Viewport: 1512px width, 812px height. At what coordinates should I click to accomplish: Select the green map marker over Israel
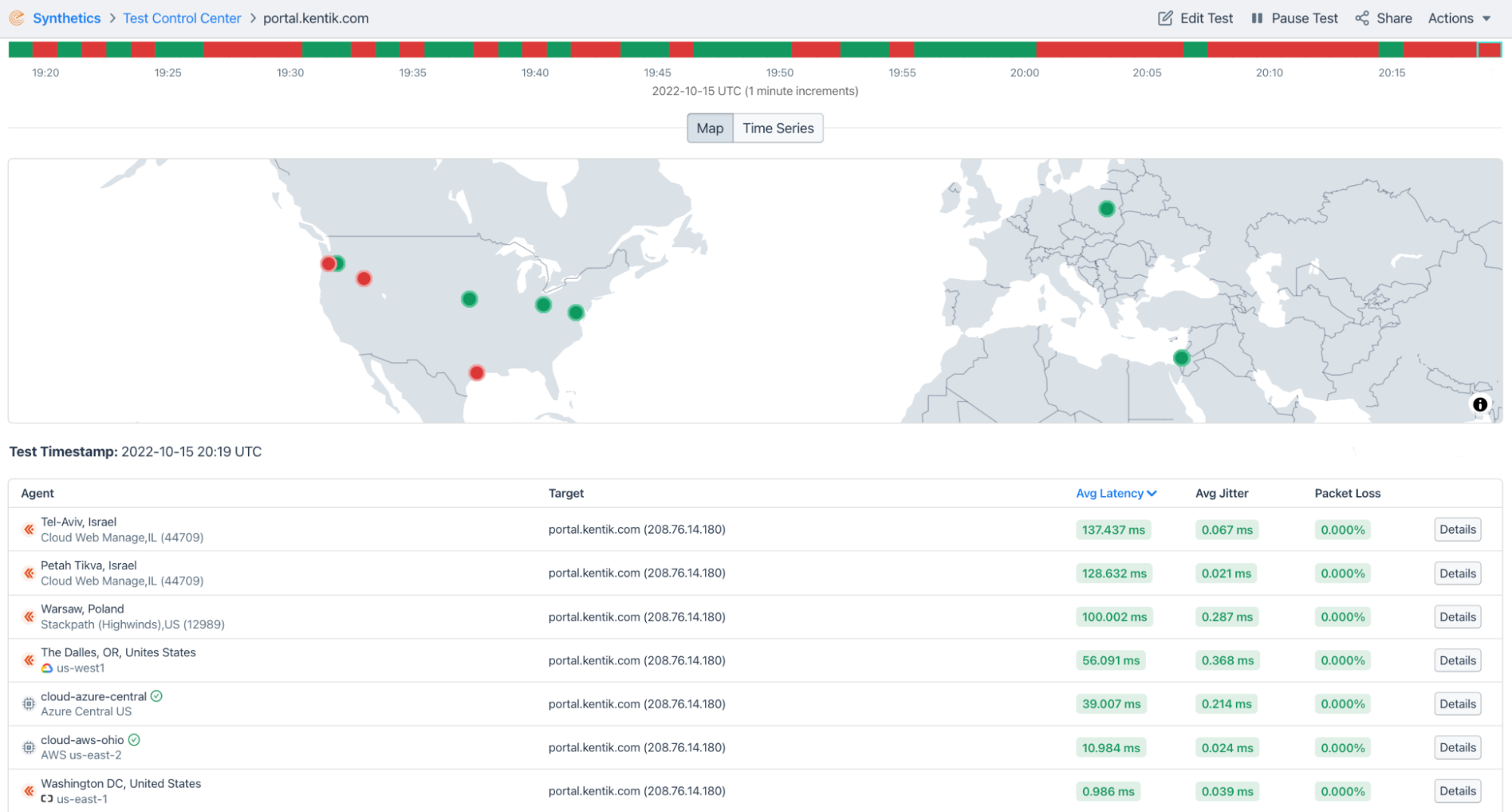(1181, 358)
